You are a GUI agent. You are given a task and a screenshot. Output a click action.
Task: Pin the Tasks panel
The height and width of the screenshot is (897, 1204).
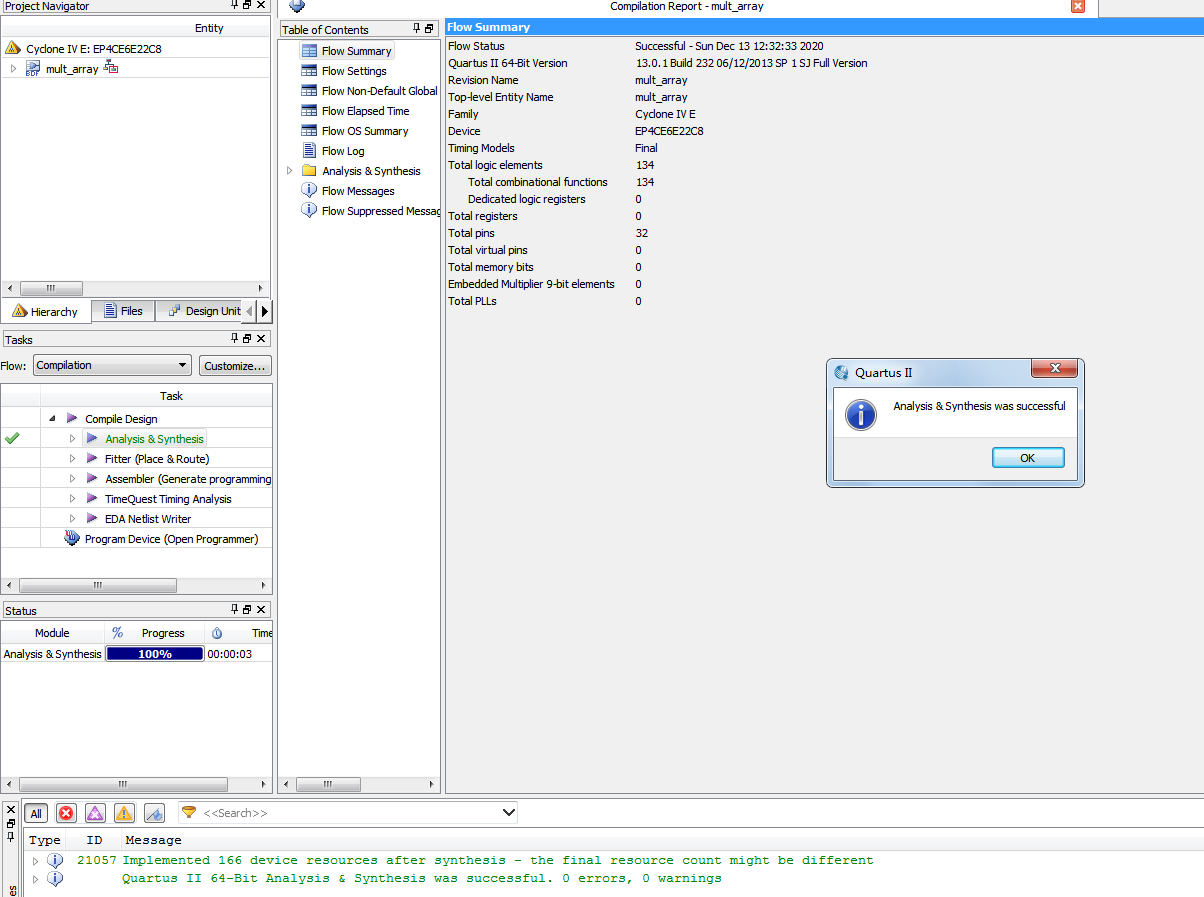click(235, 339)
